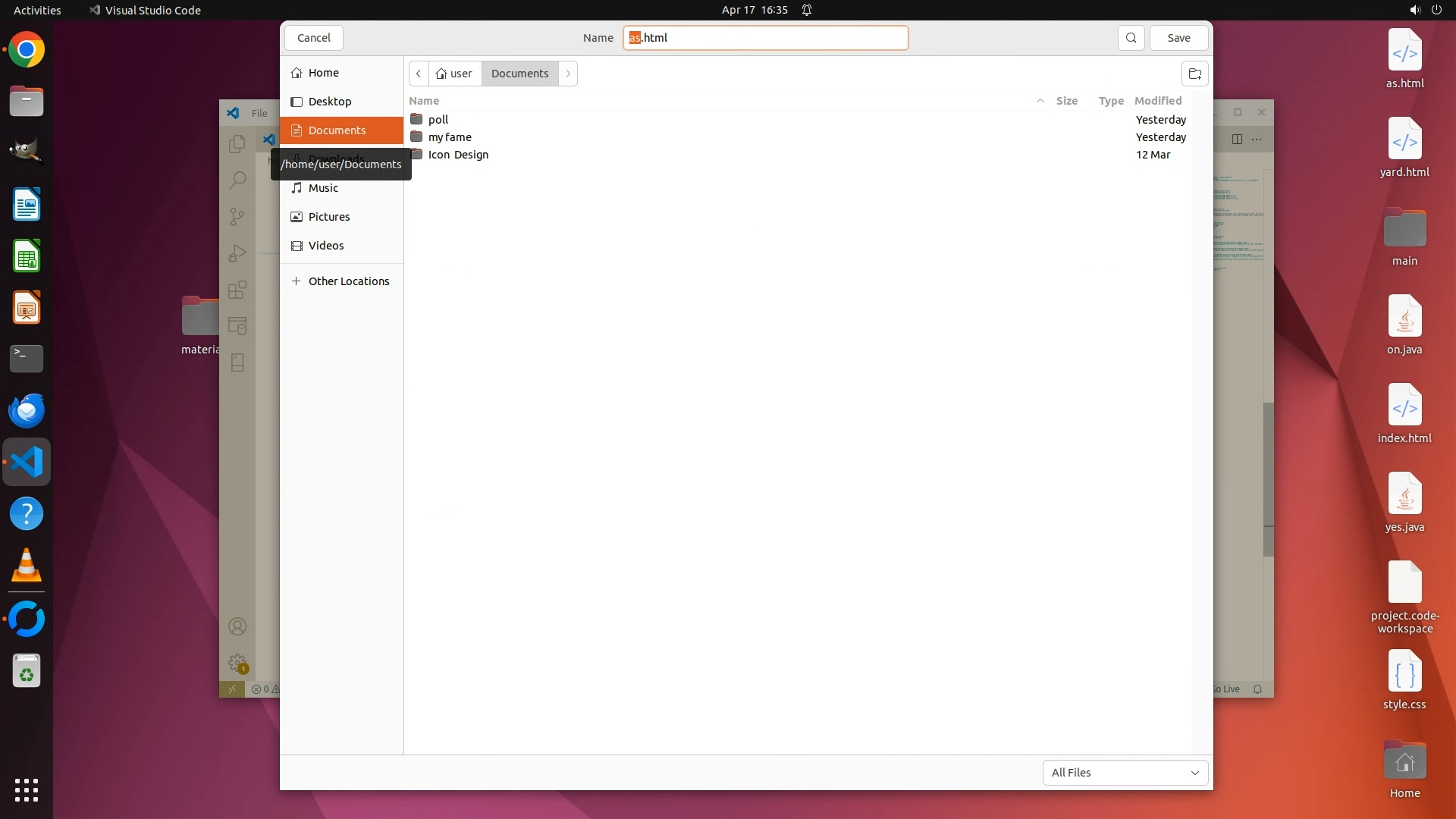Open the poll folder
1456x819 pixels.
tap(438, 120)
